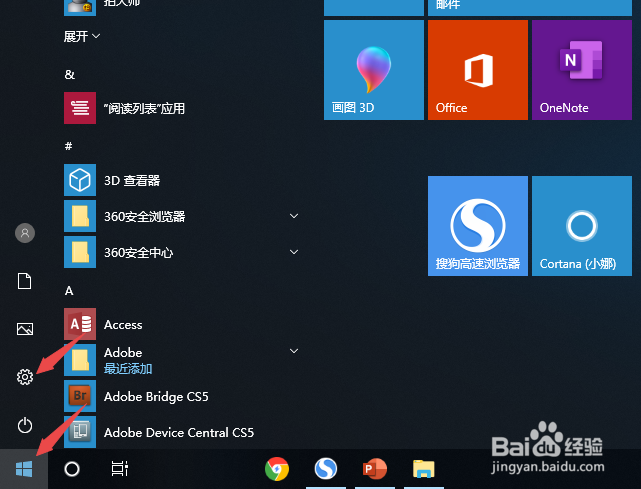Open the 3D 查看器 app icon

point(80,180)
